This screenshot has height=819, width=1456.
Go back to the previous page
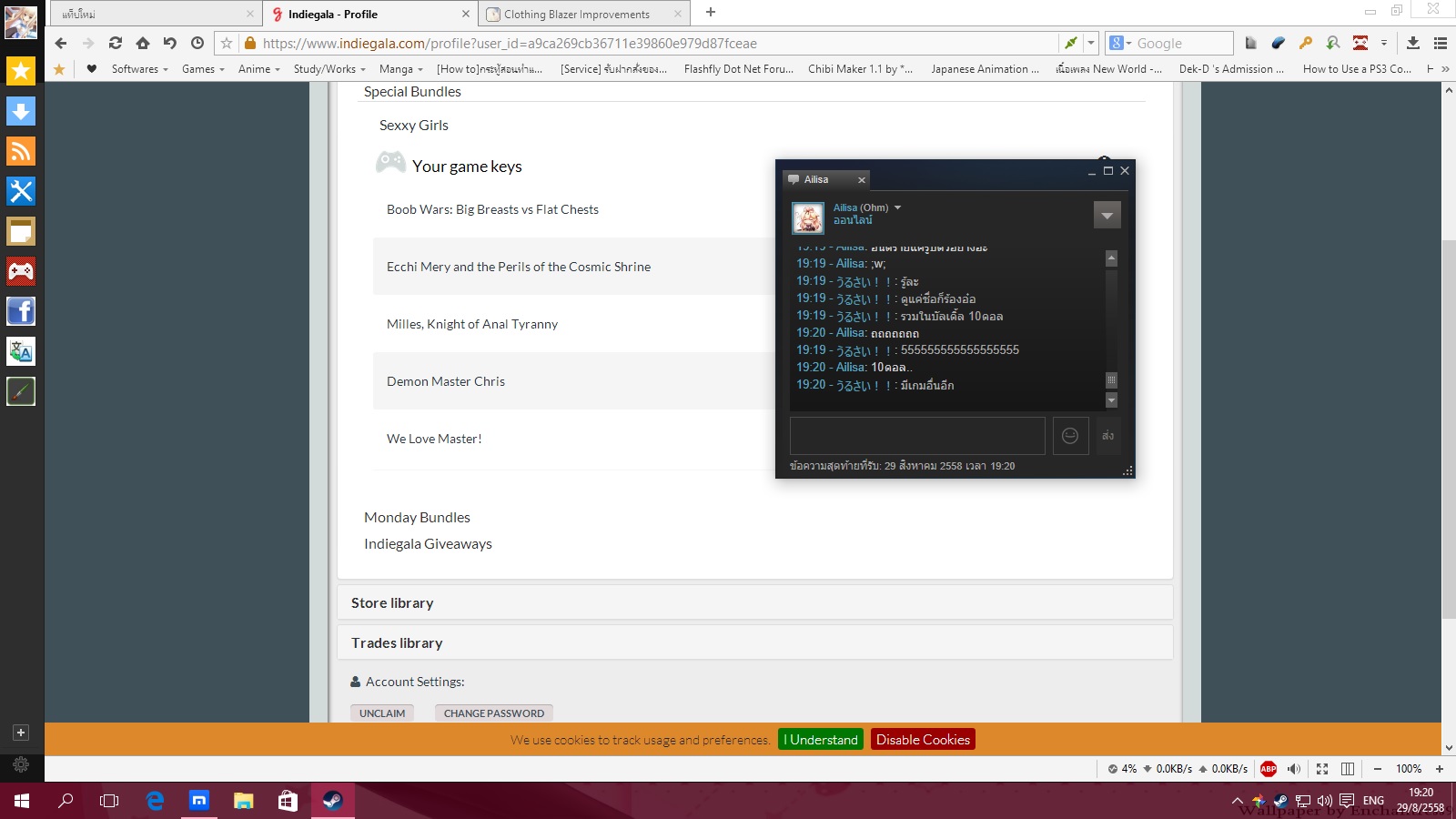coord(61,43)
